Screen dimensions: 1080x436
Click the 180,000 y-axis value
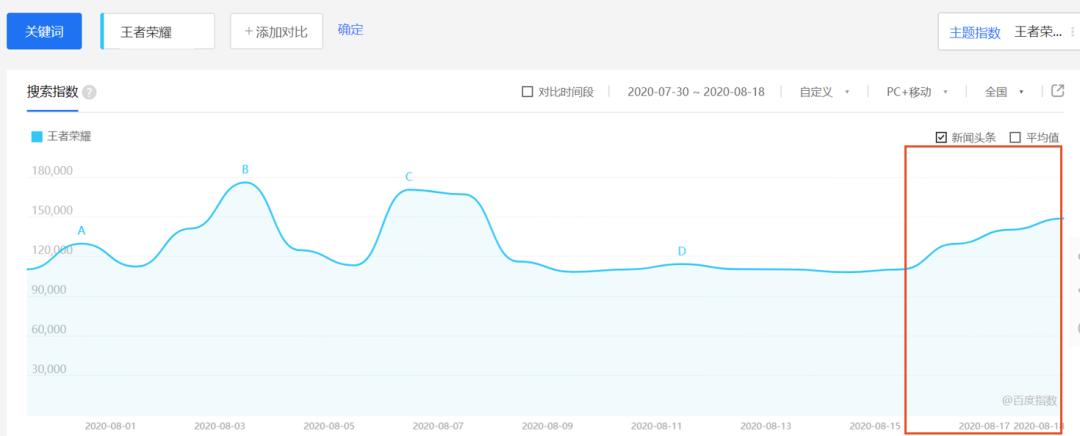coord(52,171)
